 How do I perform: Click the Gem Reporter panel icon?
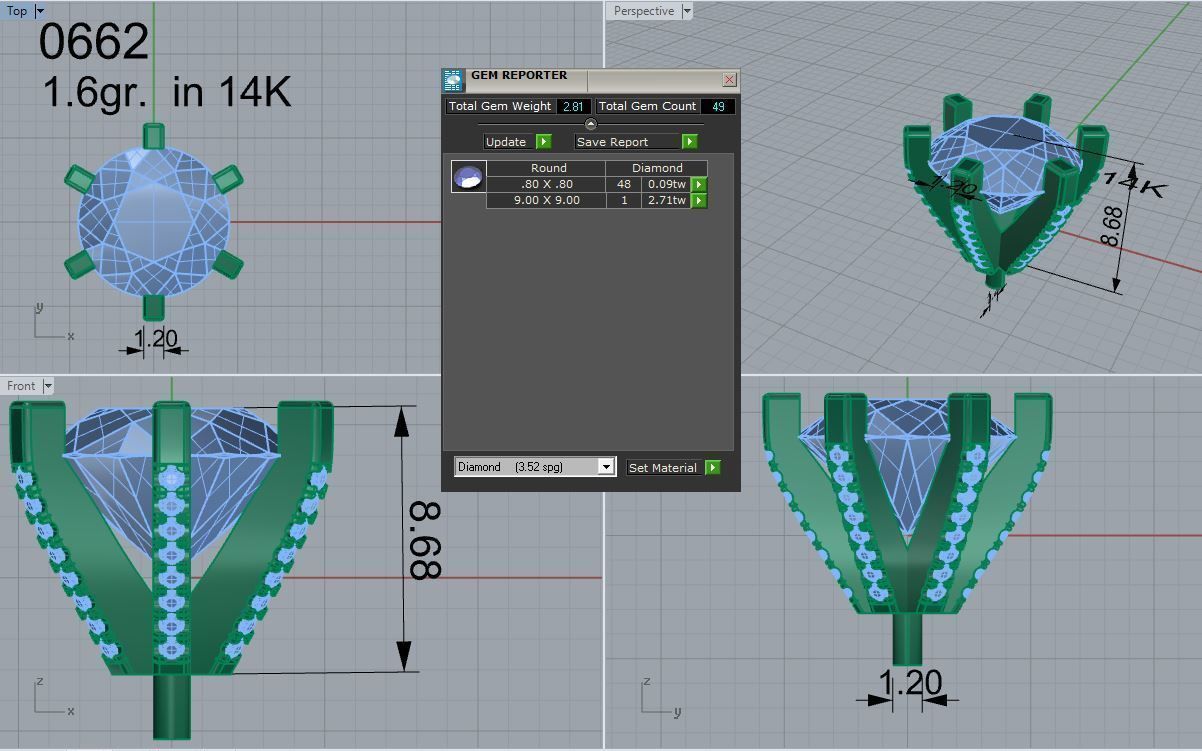453,79
